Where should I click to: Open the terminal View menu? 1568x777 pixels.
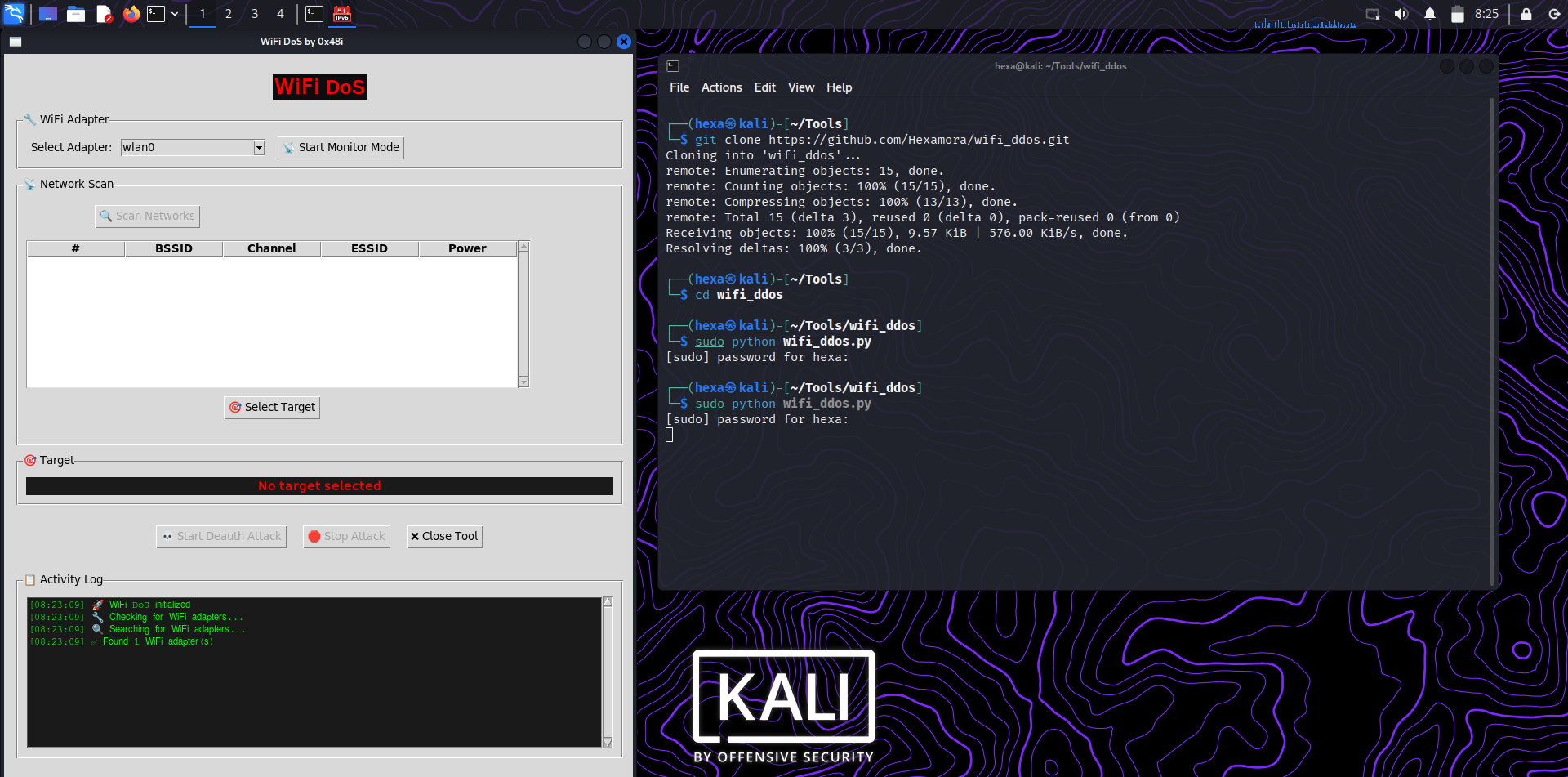801,87
